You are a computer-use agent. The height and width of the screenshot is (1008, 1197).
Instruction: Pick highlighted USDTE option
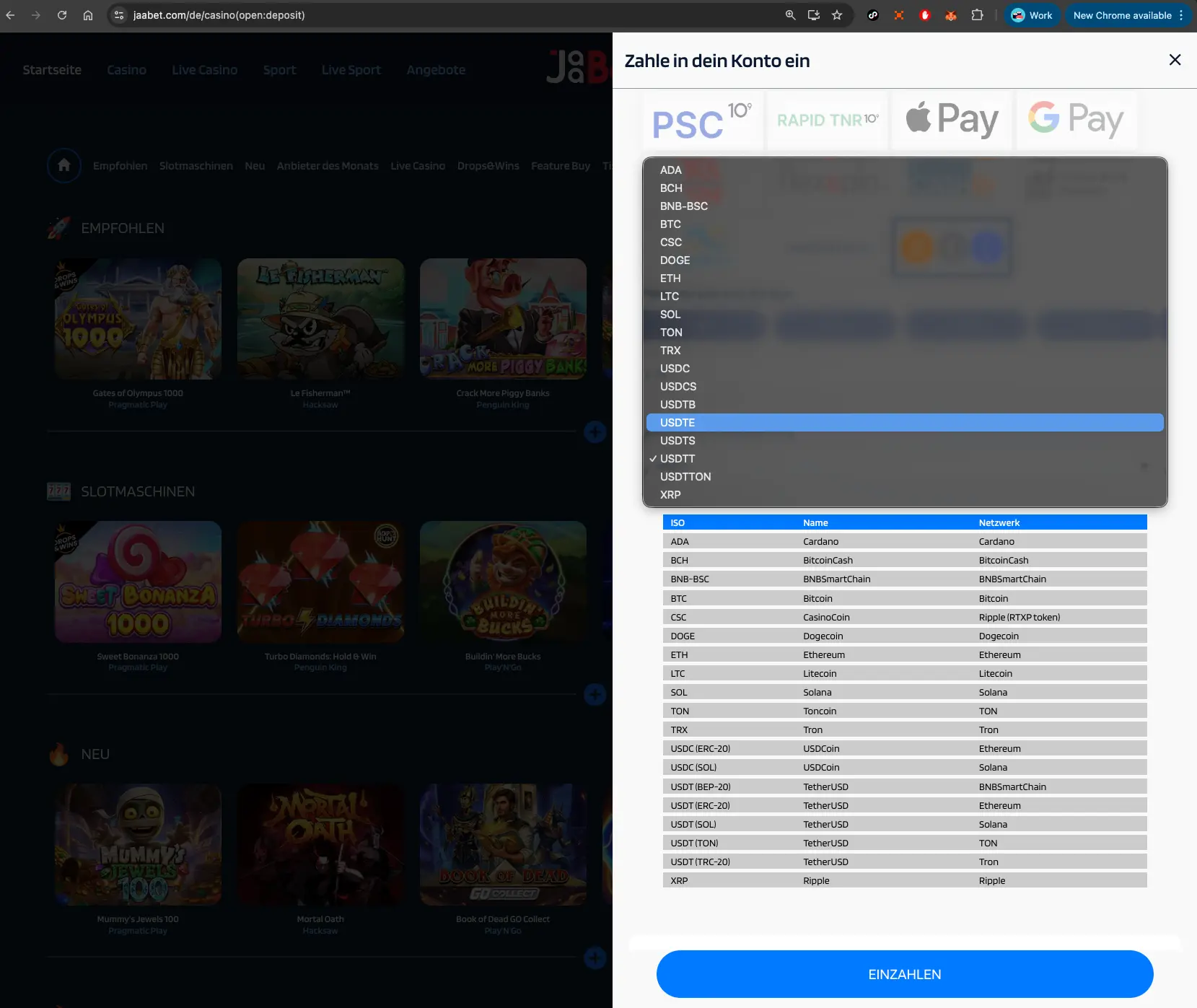tap(905, 423)
